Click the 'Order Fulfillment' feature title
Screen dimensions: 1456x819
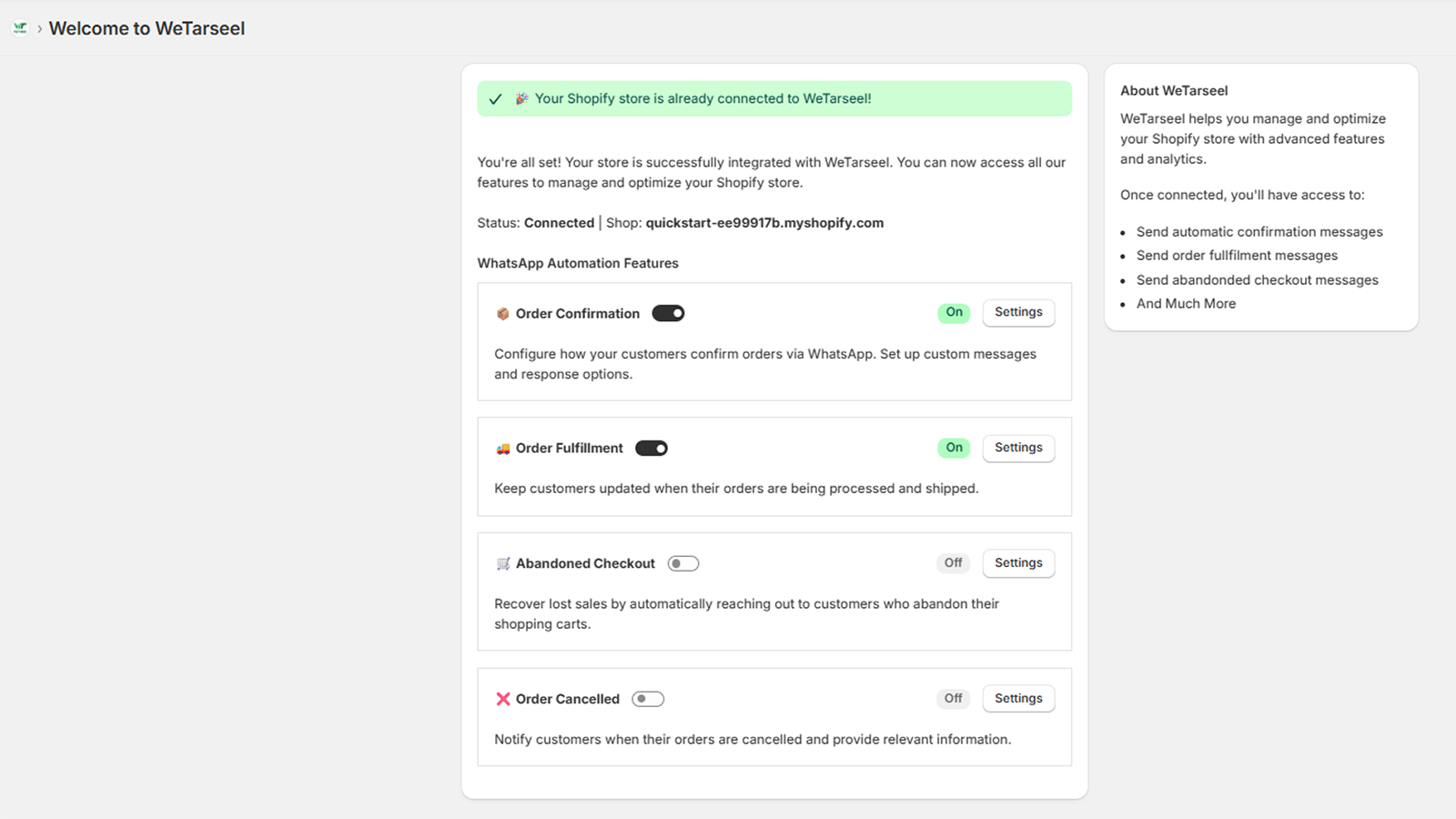coord(570,449)
